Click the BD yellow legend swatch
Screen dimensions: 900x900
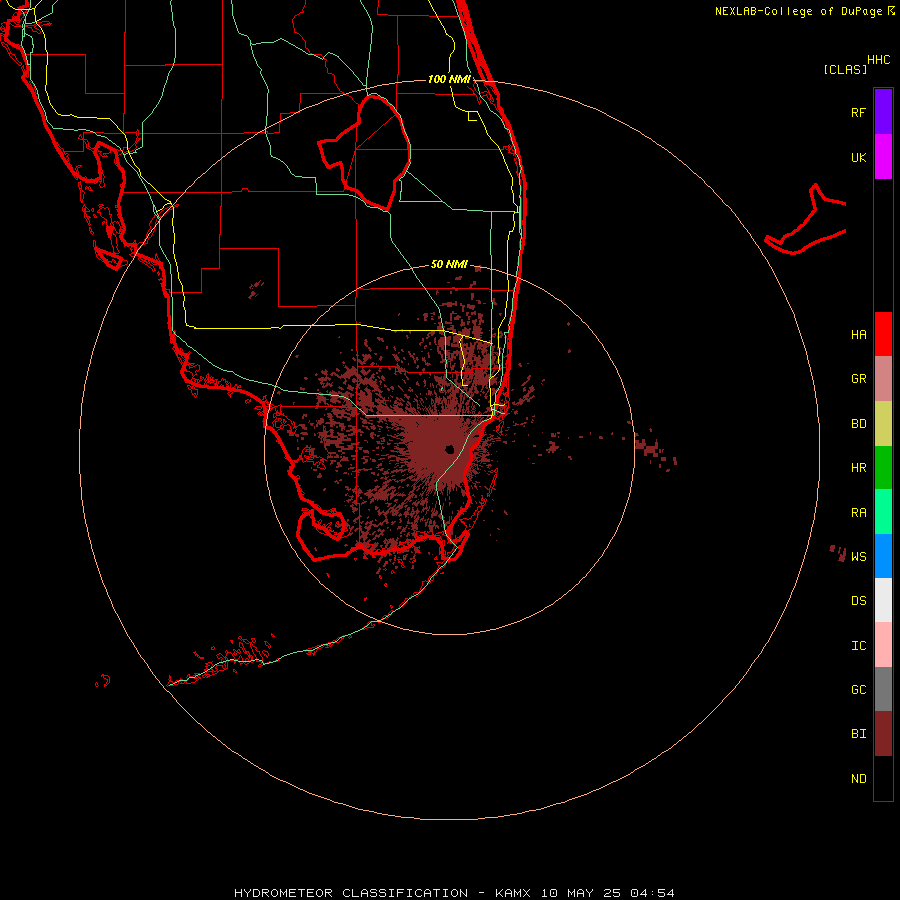(883, 424)
